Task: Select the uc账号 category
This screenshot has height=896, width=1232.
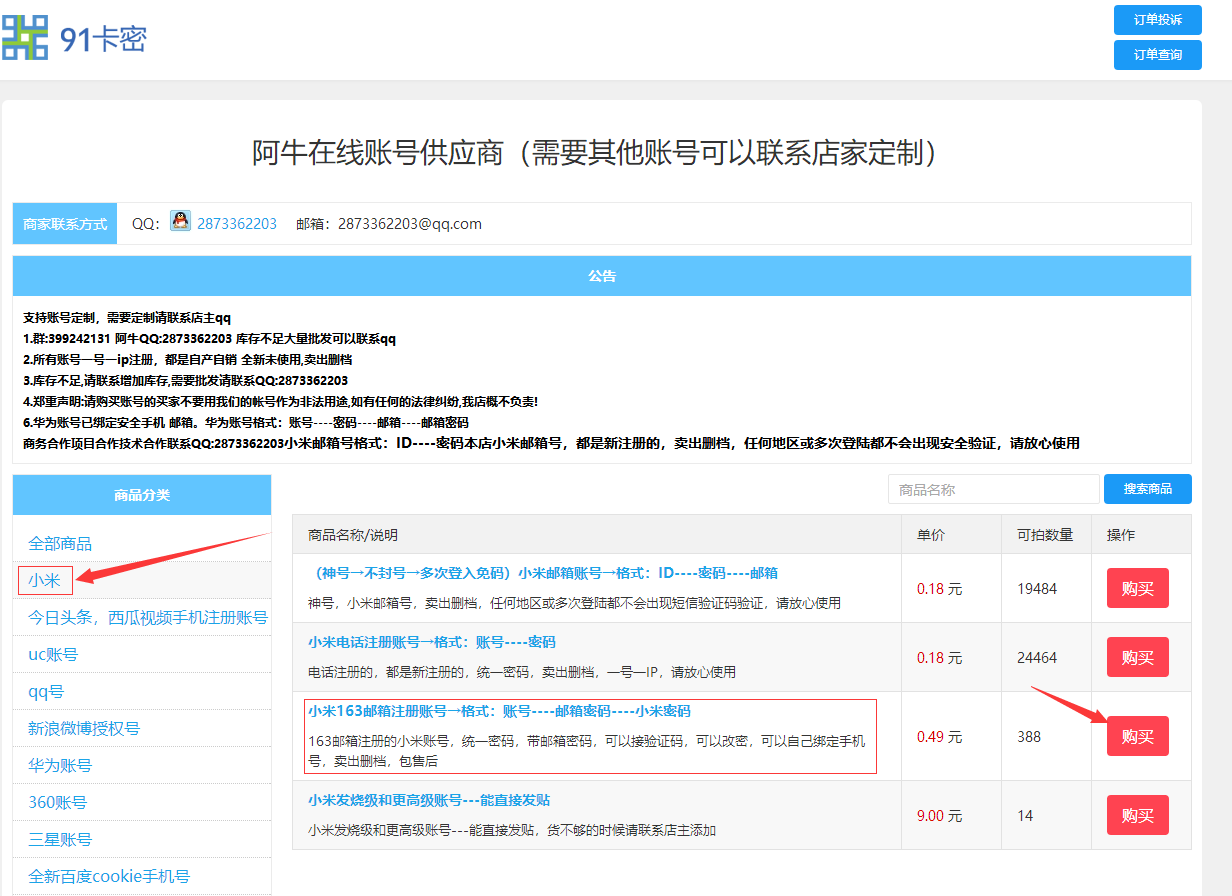Action: 53,655
